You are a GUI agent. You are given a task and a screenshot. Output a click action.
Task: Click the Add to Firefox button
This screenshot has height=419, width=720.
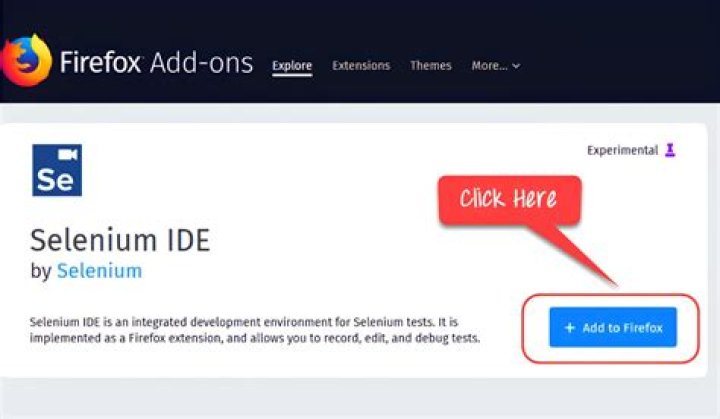[613, 328]
